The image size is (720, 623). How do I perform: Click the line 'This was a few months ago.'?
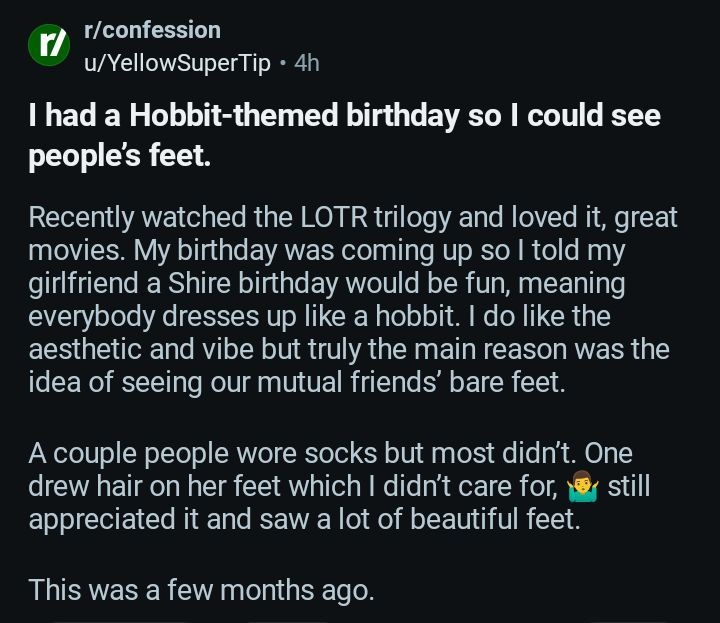201,590
